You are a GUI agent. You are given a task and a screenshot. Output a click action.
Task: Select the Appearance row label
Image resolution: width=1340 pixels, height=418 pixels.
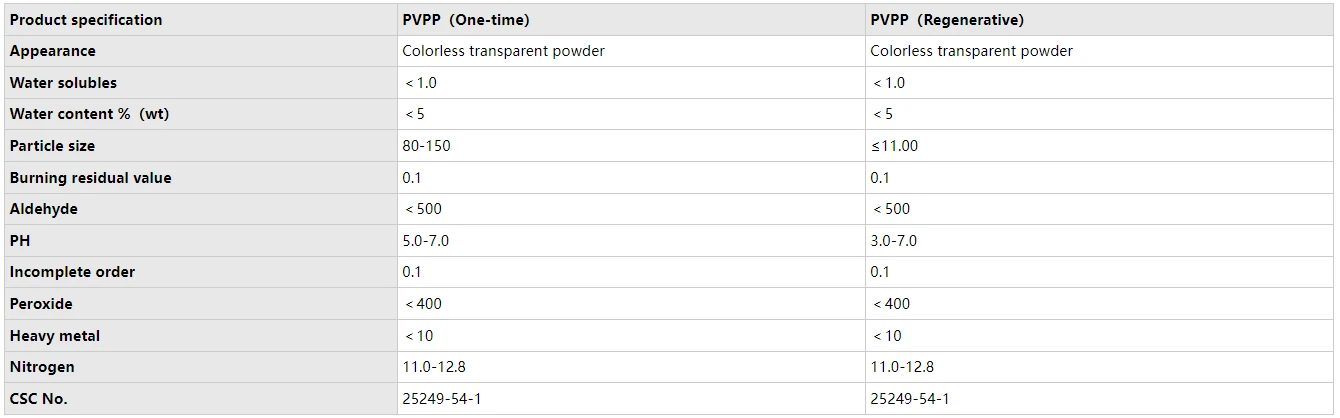pyautogui.click(x=53, y=51)
